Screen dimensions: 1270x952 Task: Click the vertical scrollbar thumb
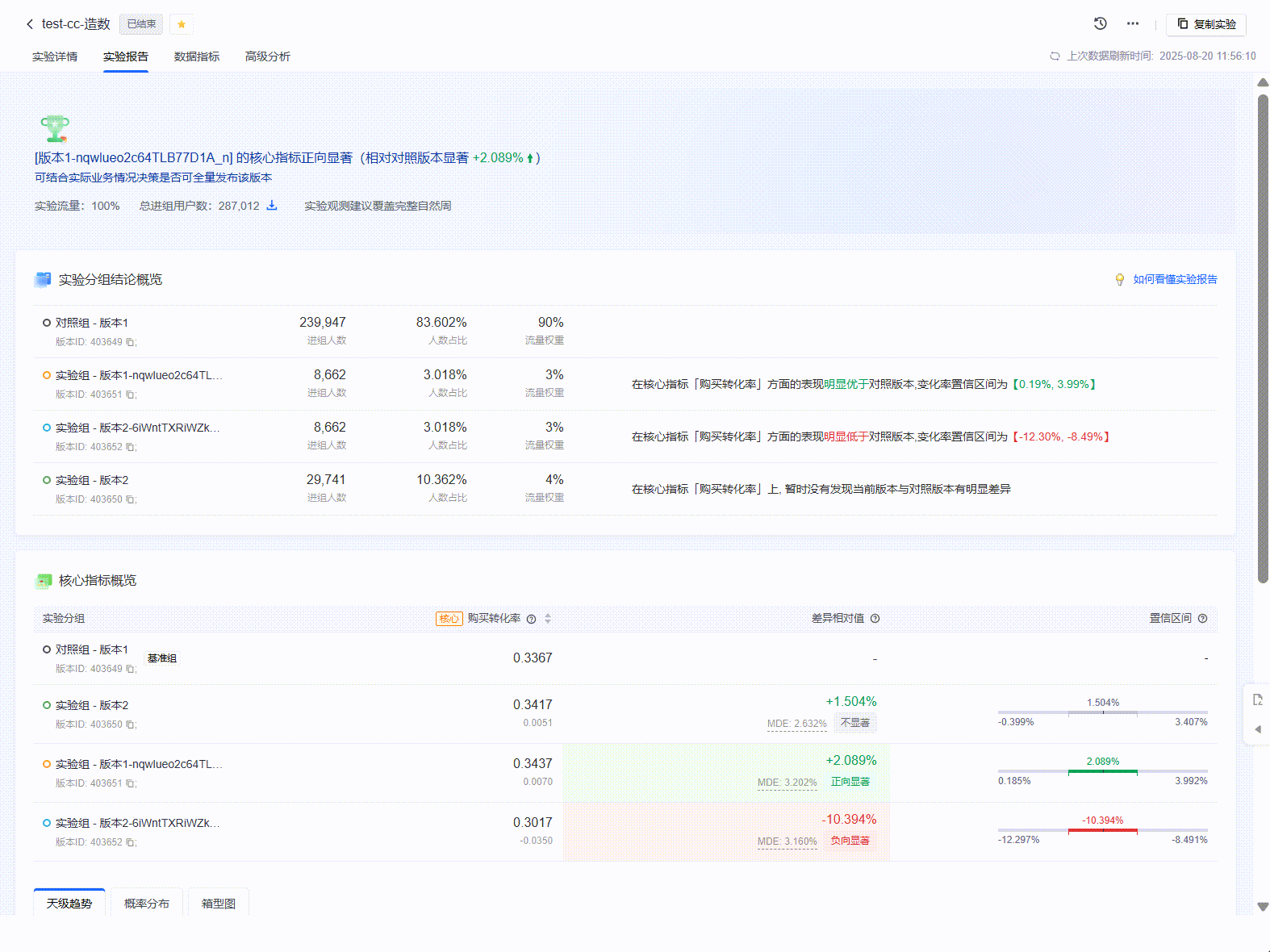pyautogui.click(x=1263, y=339)
